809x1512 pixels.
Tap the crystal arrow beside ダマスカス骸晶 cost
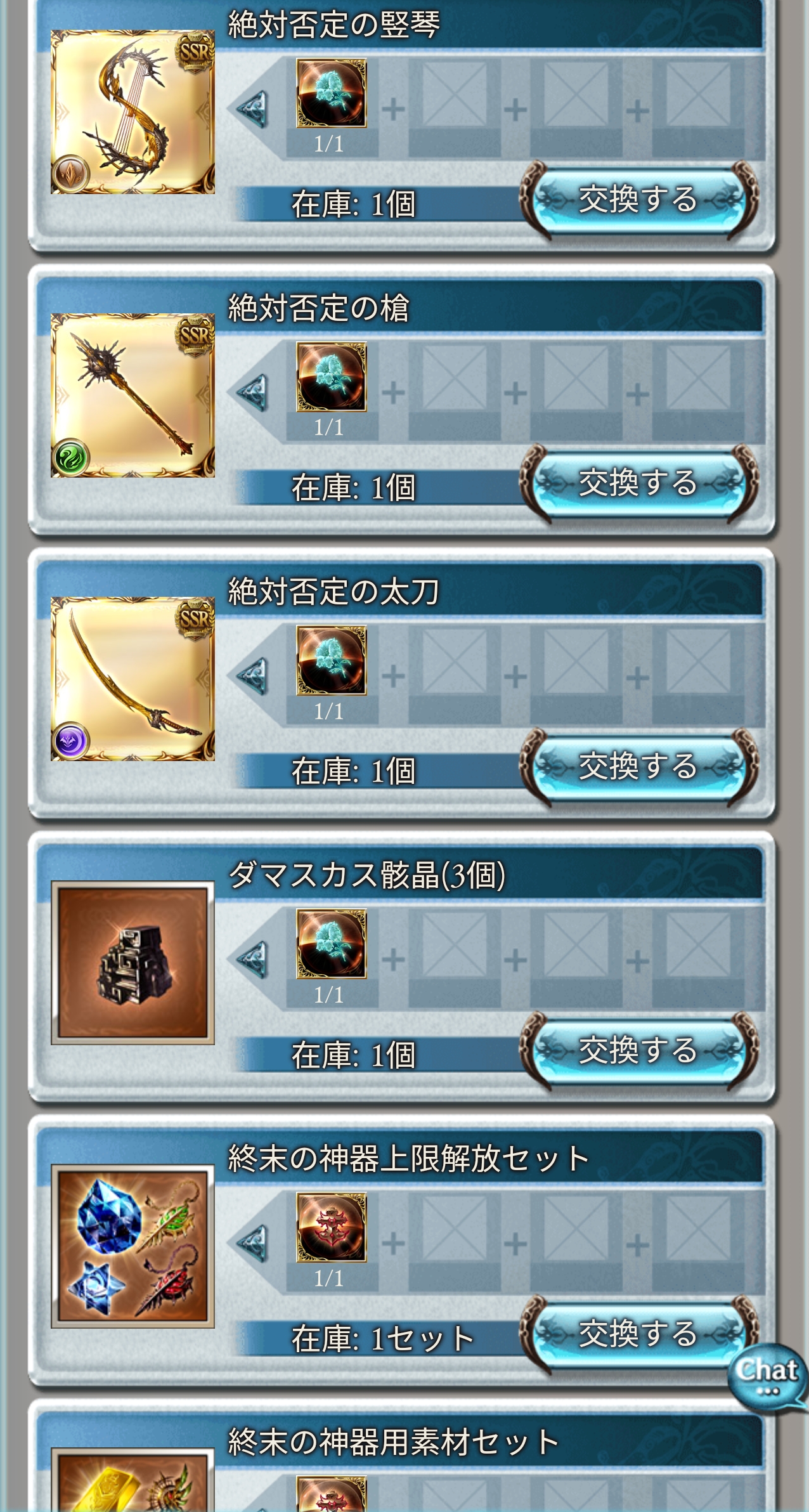pyautogui.click(x=252, y=960)
